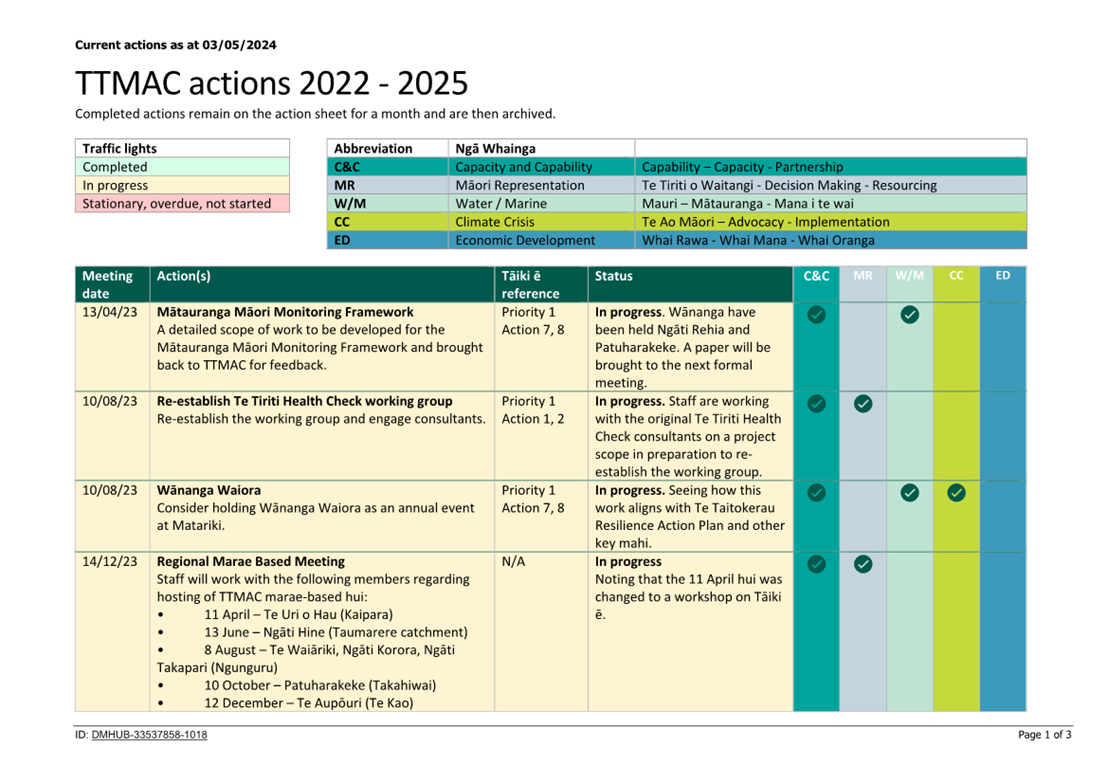Screen dimensions: 1108x783
Task: Click the 'Completed' traffic light legend cell
Action: [182, 167]
